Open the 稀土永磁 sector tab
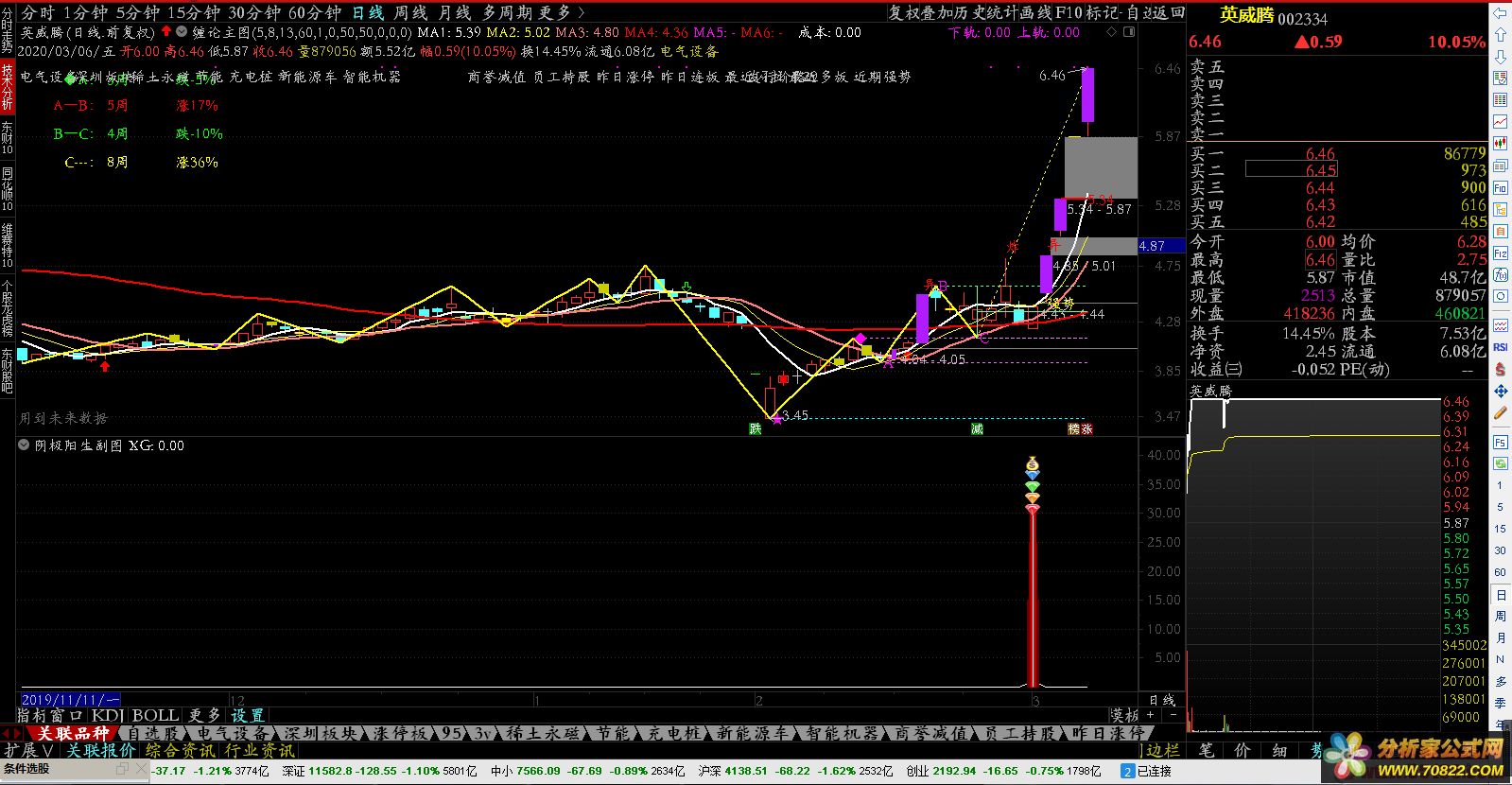Screen dimensions: 1512x785 544,733
